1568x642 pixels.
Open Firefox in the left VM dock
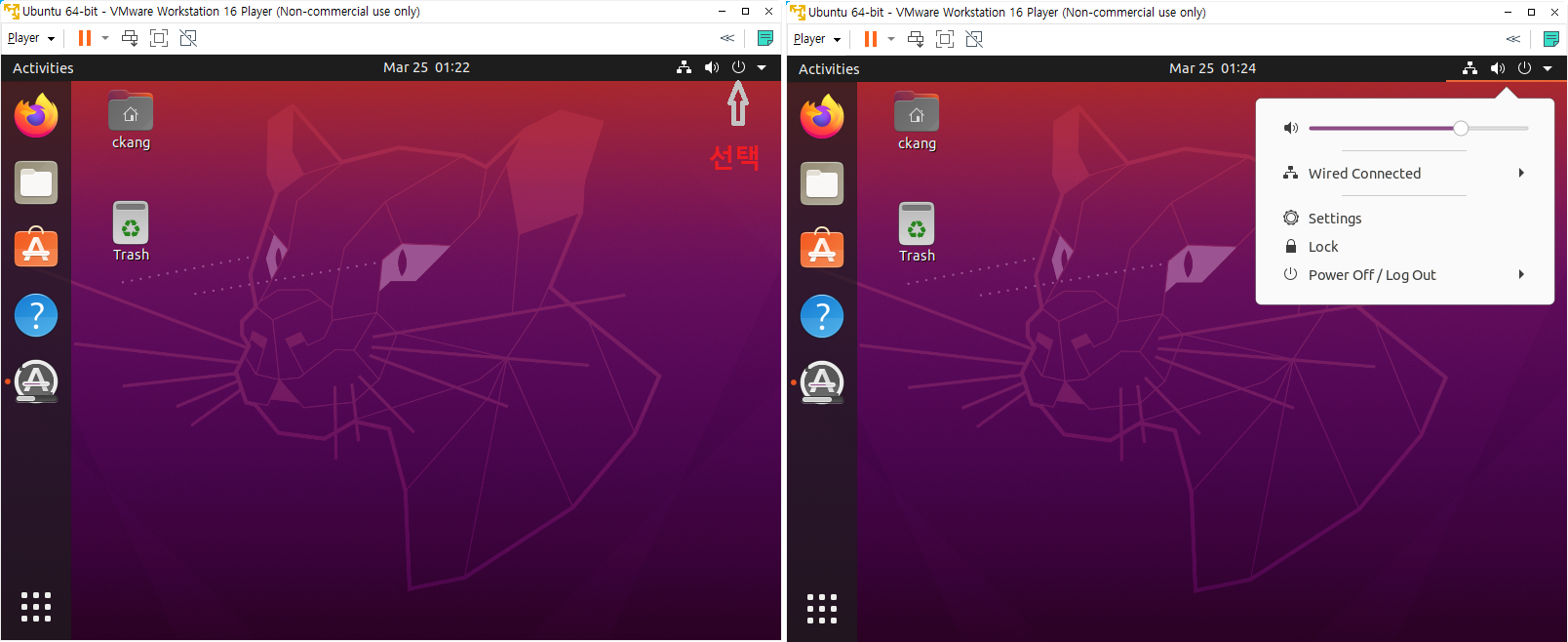coord(36,116)
